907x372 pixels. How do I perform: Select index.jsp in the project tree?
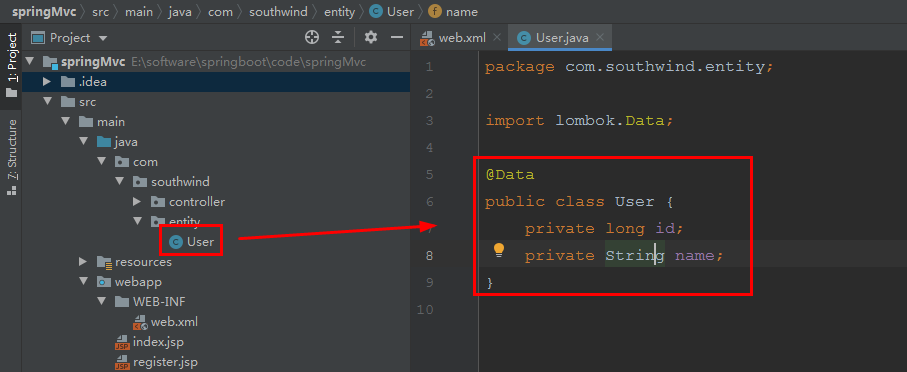pos(149,342)
